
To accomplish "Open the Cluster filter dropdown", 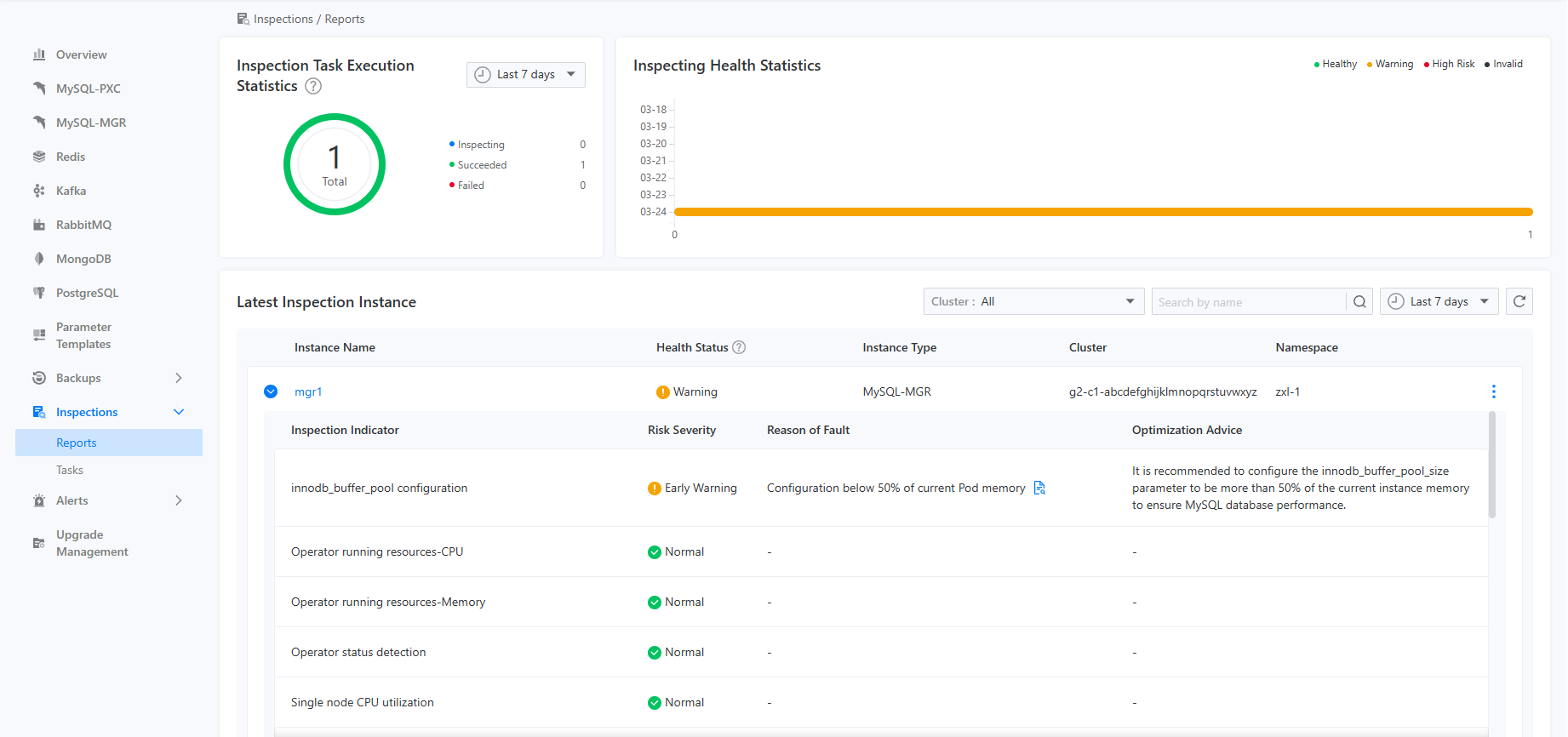I will click(x=1033, y=301).
